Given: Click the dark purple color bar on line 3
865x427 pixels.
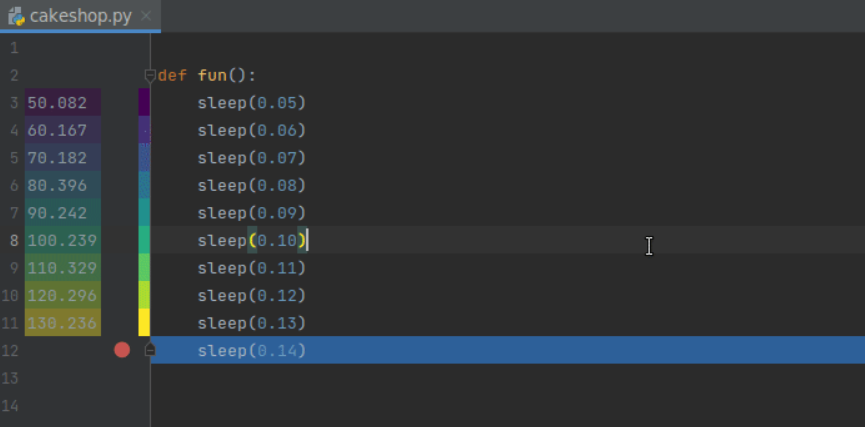Looking at the screenshot, I should tap(144, 102).
